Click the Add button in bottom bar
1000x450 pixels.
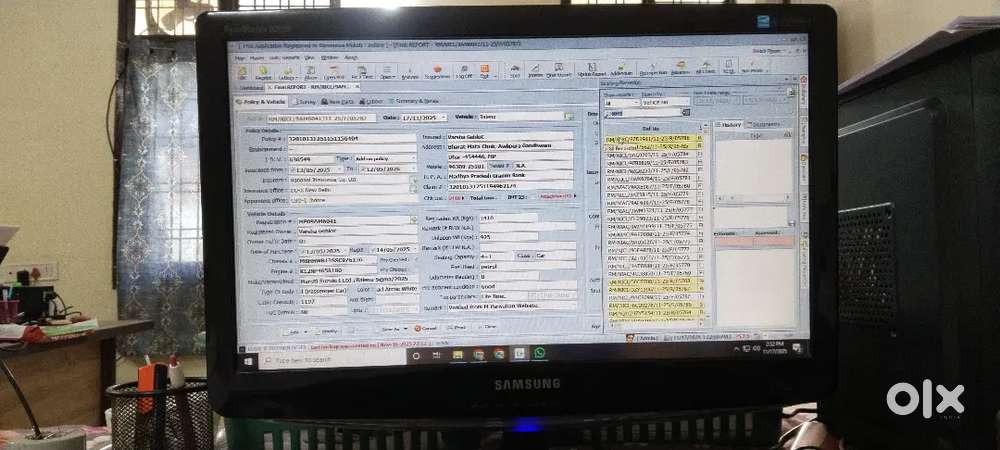click(291, 332)
